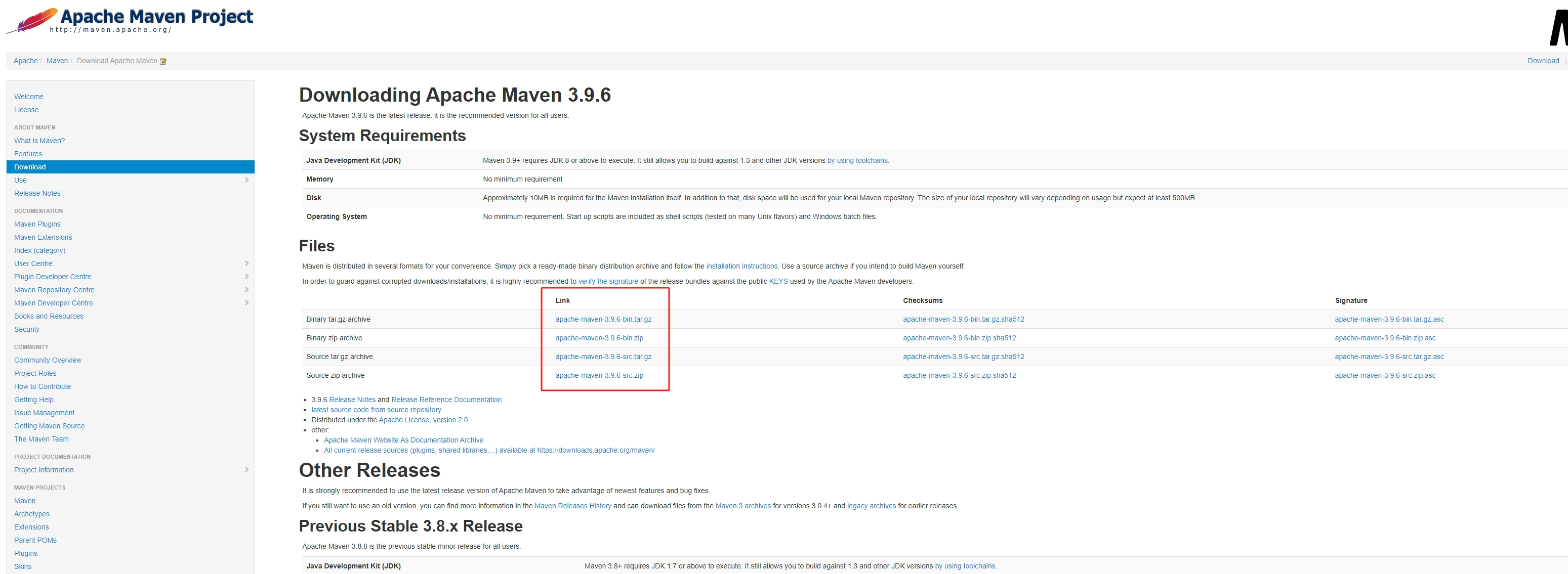
Task: Open the Features sidebar item
Action: click(x=28, y=154)
